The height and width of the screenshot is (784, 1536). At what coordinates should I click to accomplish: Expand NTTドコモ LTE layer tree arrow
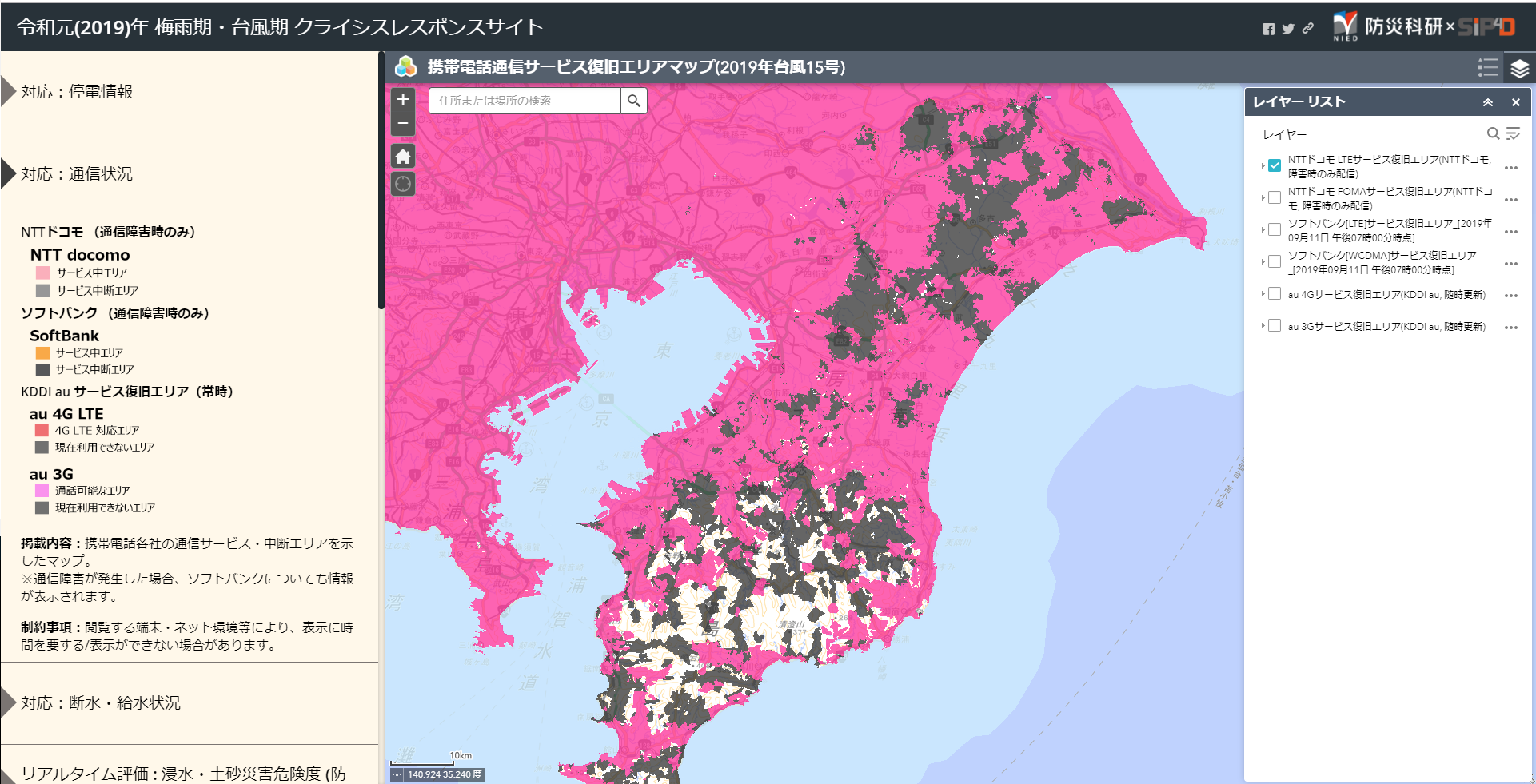pyautogui.click(x=1263, y=165)
